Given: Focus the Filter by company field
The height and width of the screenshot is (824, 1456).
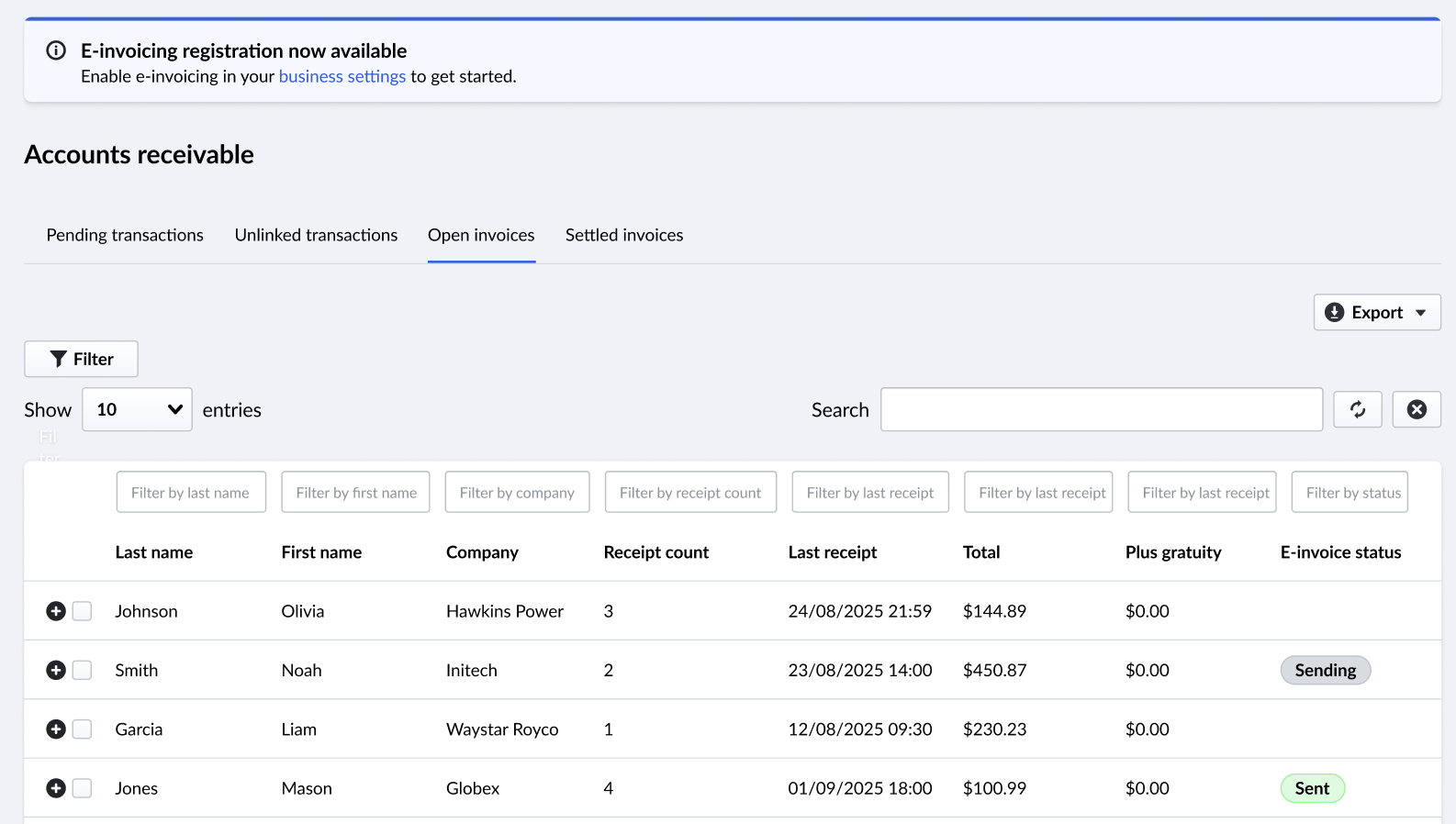Looking at the screenshot, I should point(517,493).
